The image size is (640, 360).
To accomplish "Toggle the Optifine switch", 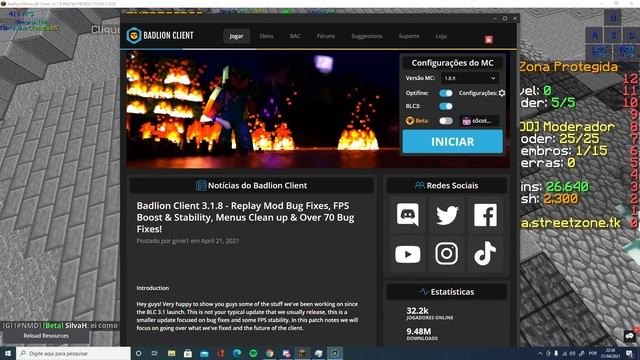I will (446, 93).
